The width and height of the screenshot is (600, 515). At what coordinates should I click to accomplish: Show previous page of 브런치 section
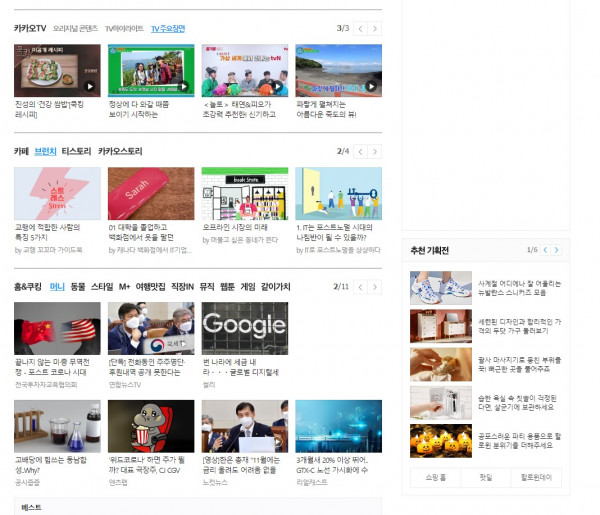[x=360, y=152]
